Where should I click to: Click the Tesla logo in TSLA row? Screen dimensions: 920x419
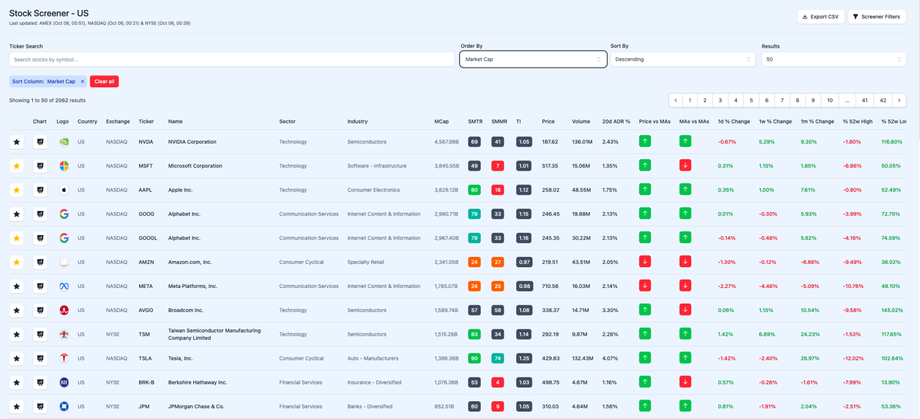click(x=64, y=358)
